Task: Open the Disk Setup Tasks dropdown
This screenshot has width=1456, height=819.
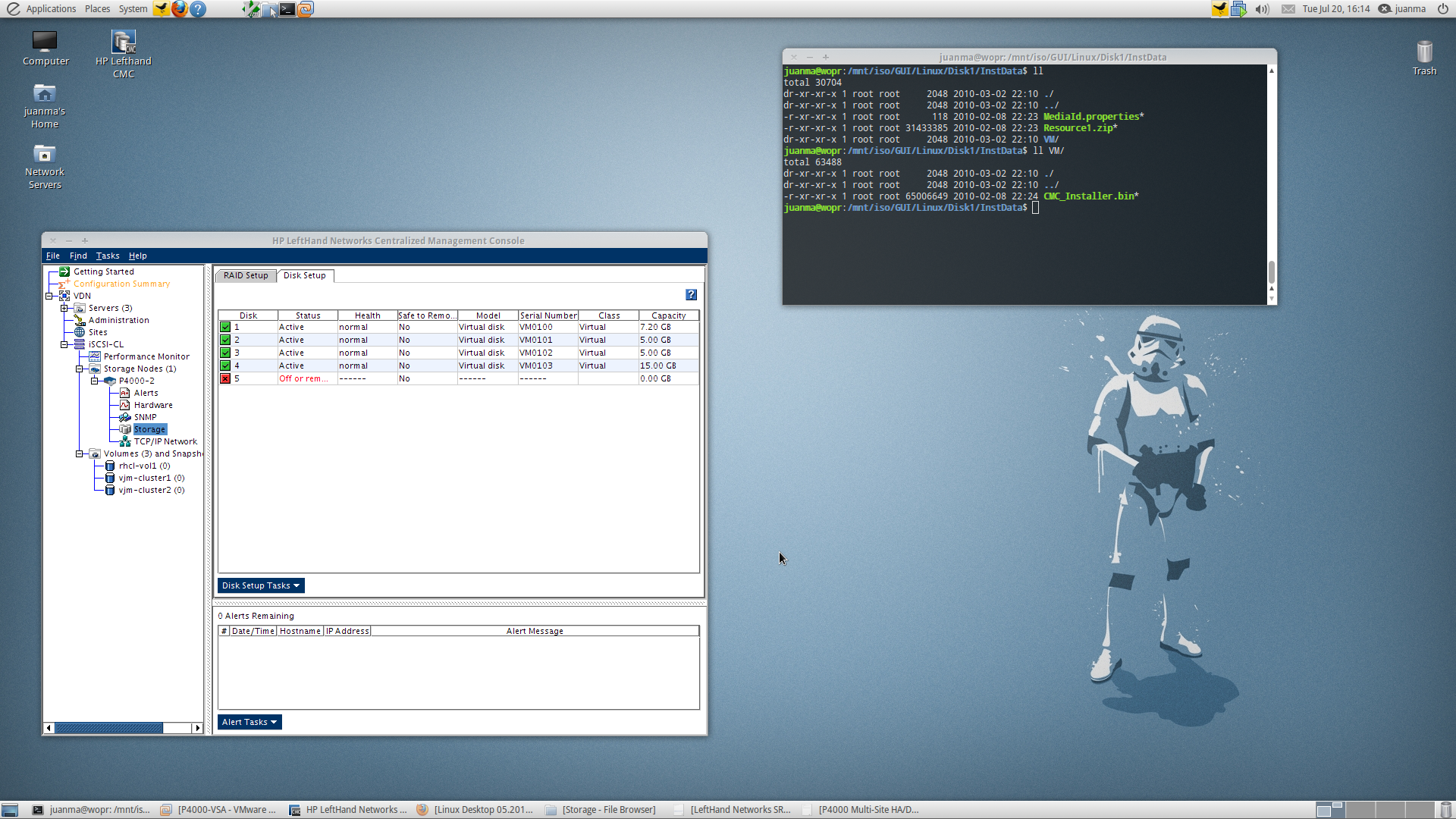Action: coord(261,585)
